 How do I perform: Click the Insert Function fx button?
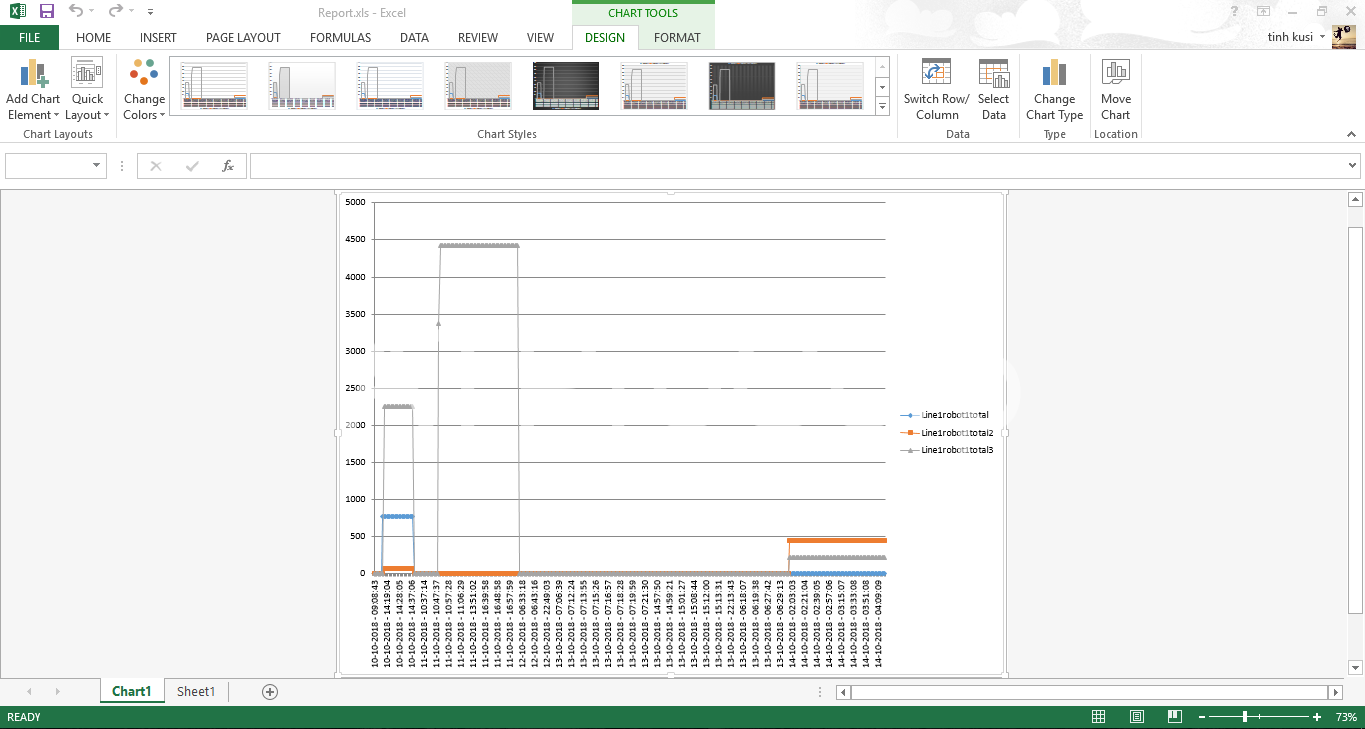coord(228,166)
